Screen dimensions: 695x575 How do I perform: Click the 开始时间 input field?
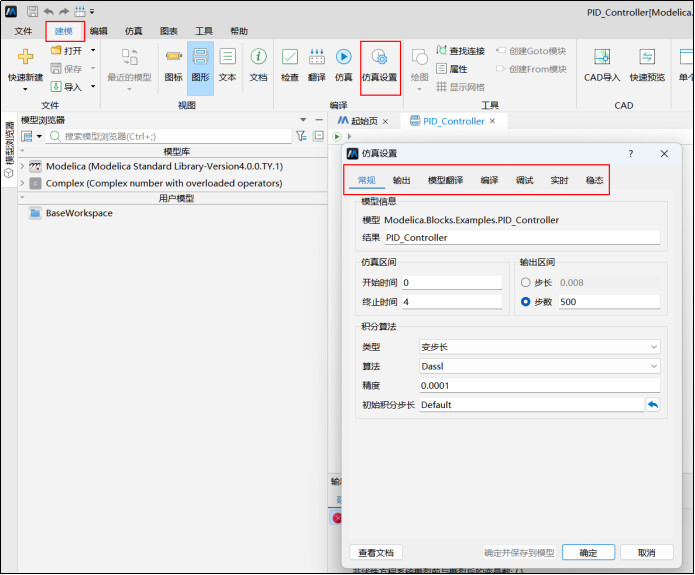point(452,282)
